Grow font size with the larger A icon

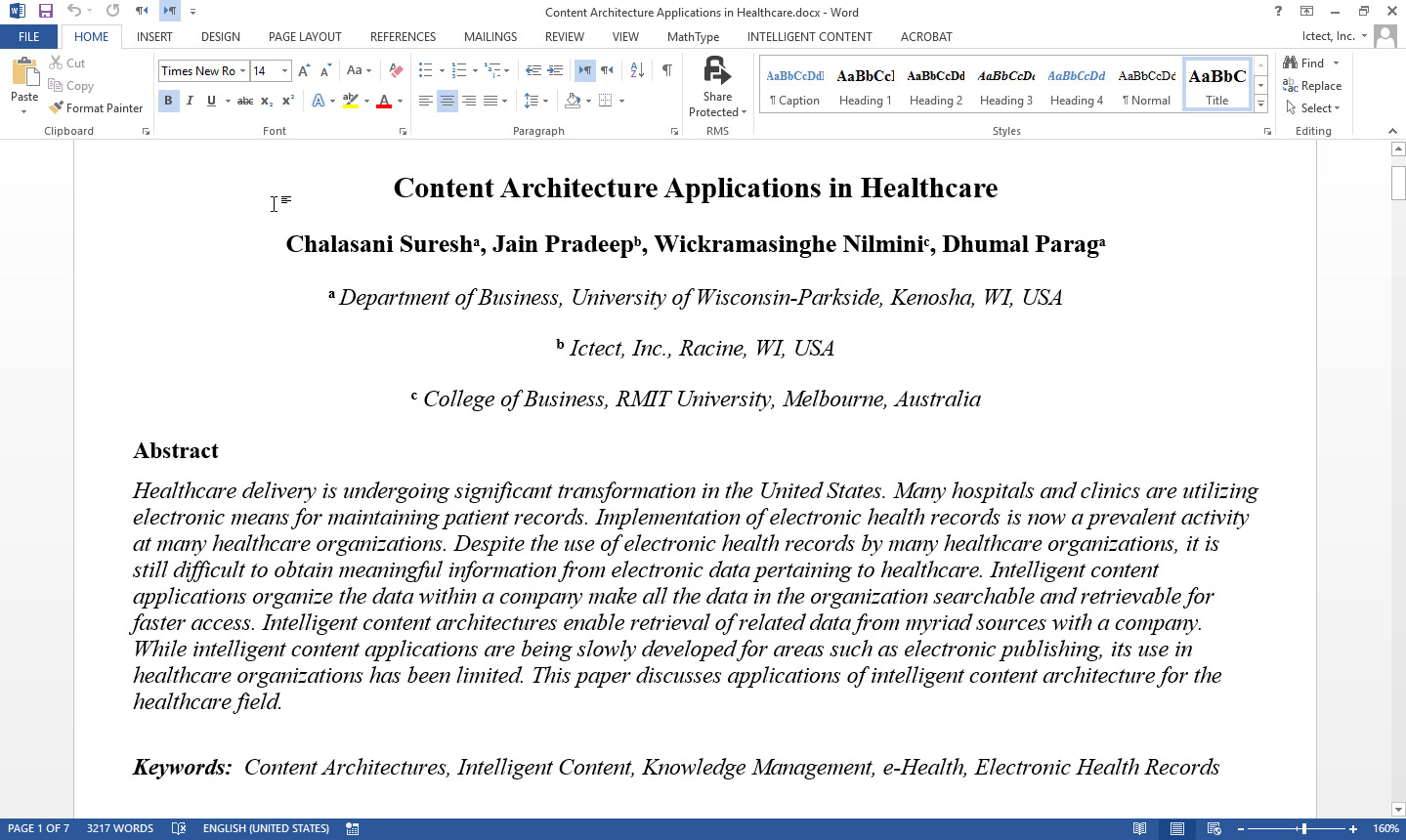304,71
